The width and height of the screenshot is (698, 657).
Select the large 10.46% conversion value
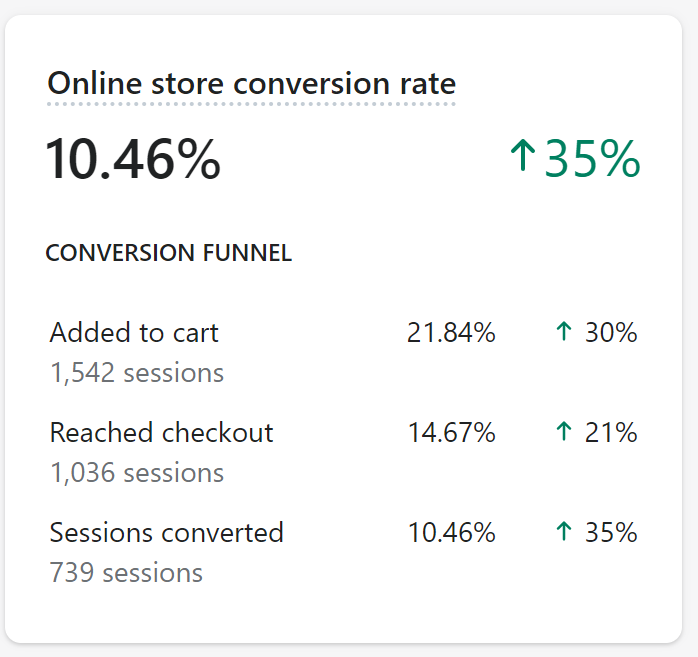133,158
